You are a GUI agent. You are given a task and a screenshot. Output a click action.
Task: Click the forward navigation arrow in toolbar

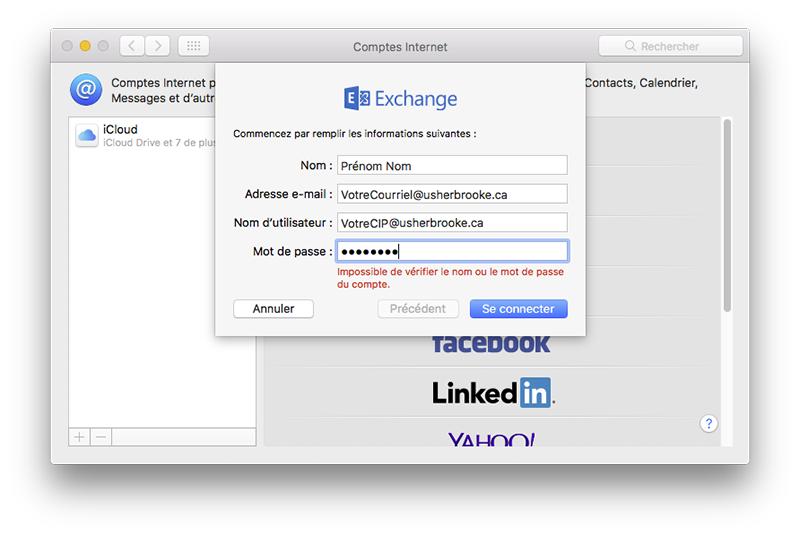click(x=158, y=46)
